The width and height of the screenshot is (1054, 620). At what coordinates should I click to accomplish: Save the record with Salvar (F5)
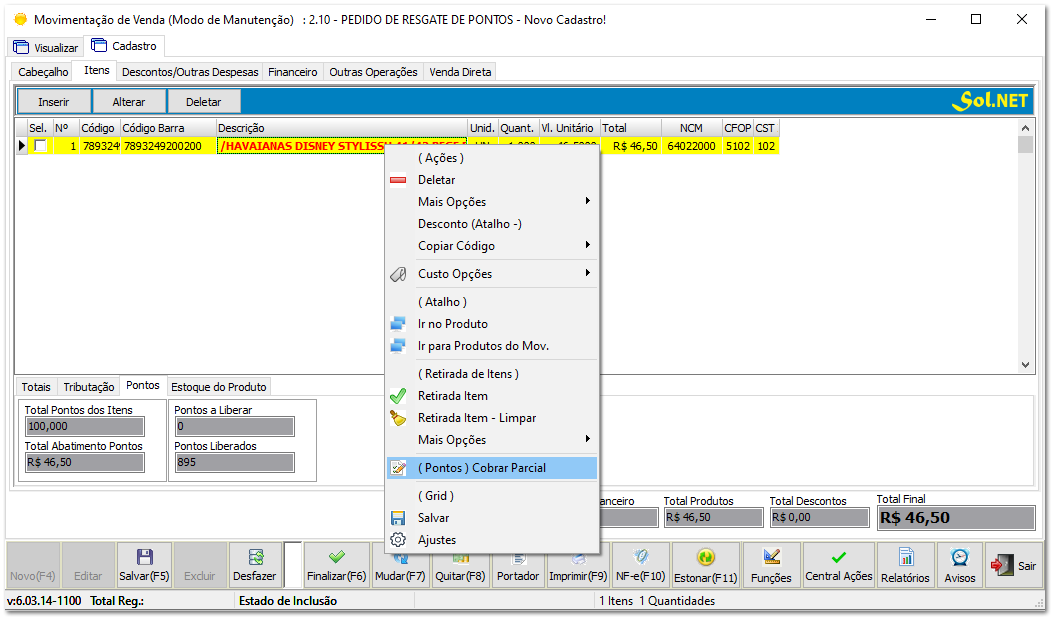pyautogui.click(x=145, y=564)
